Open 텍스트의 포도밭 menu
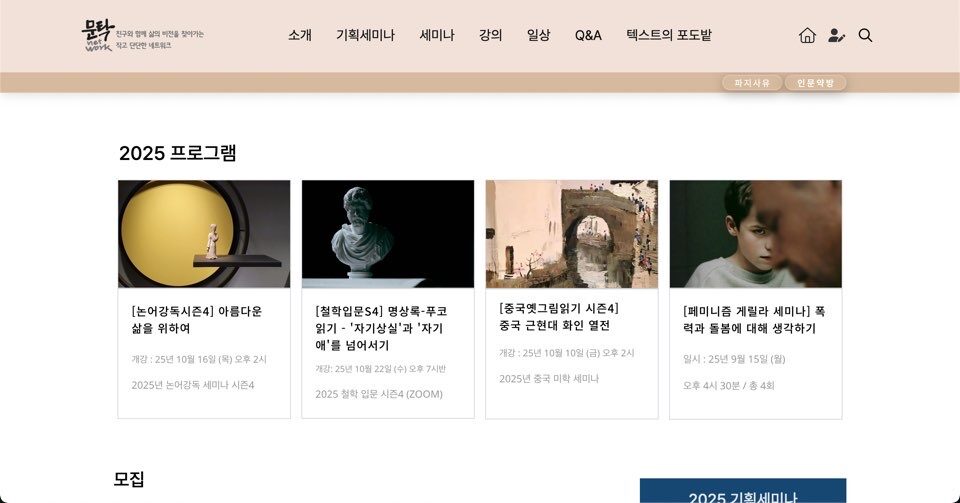 coord(669,35)
